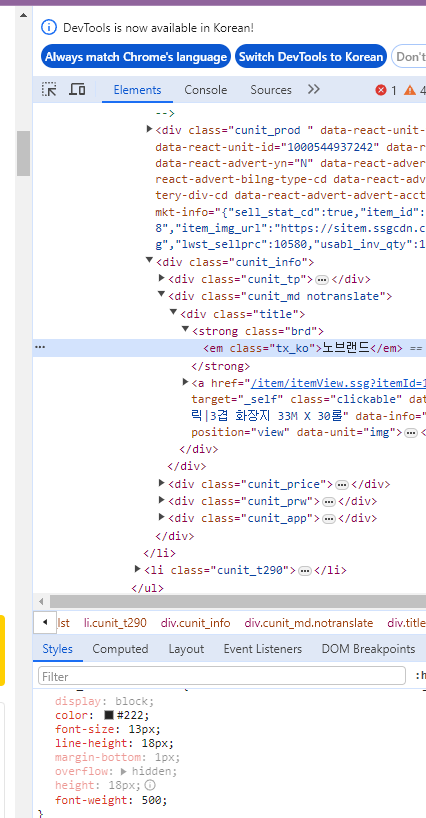
Task: Collapse the cunit_md notranslate div
Action: pyautogui.click(x=162, y=295)
